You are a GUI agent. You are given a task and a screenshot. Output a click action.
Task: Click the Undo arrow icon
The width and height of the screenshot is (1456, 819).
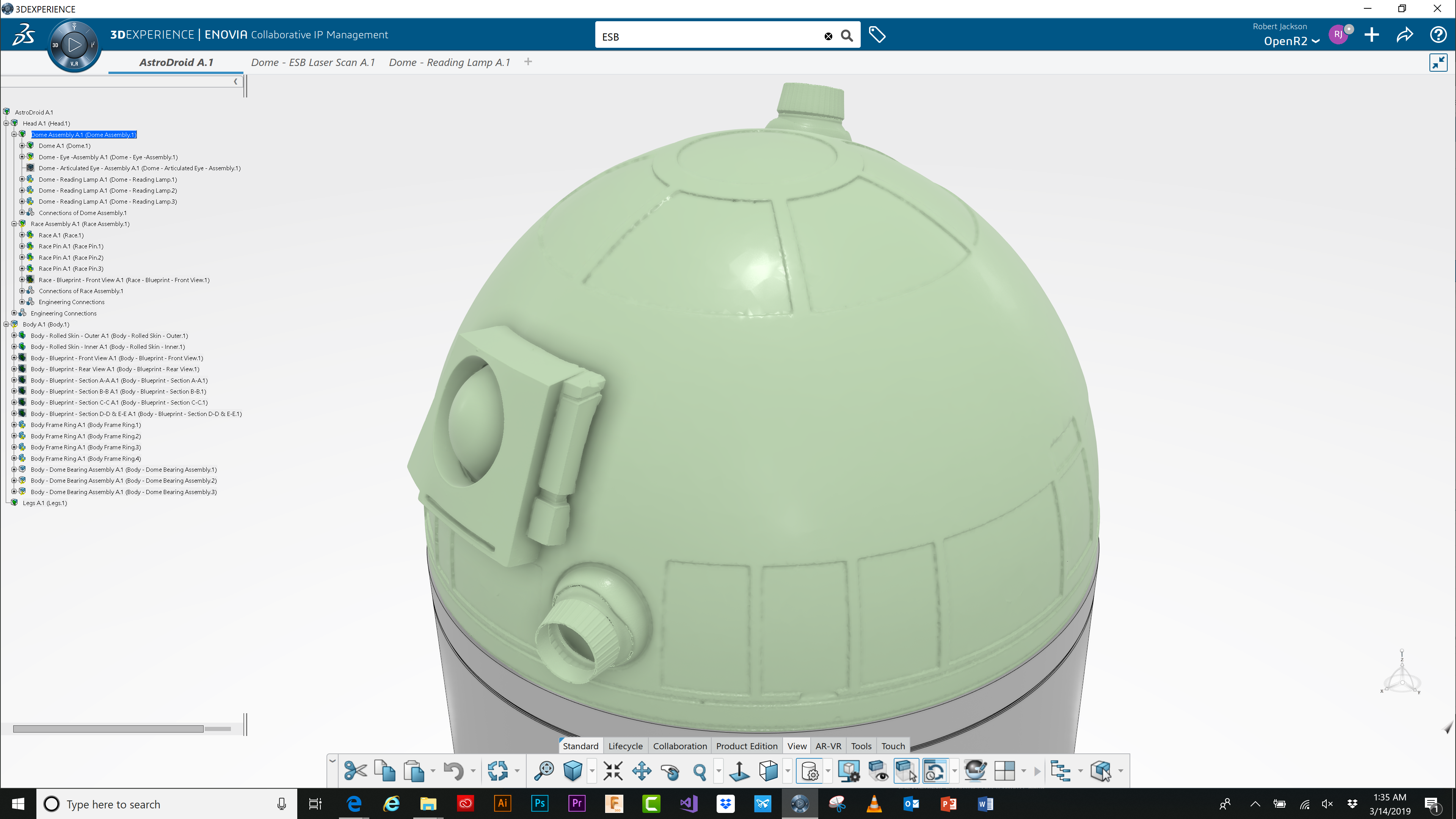tap(453, 771)
